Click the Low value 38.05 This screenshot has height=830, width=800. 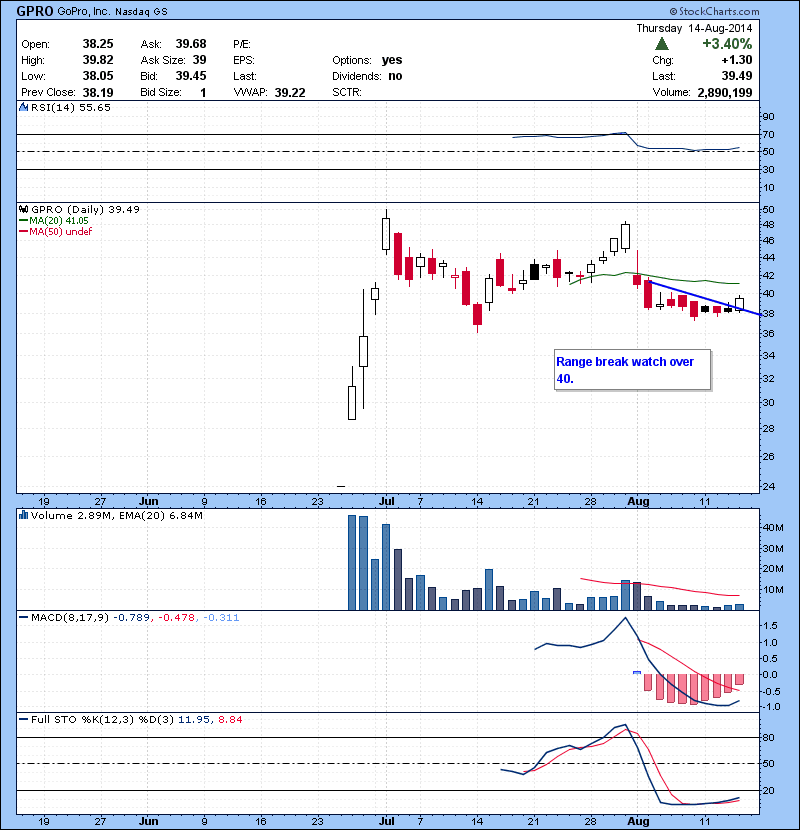(98, 76)
